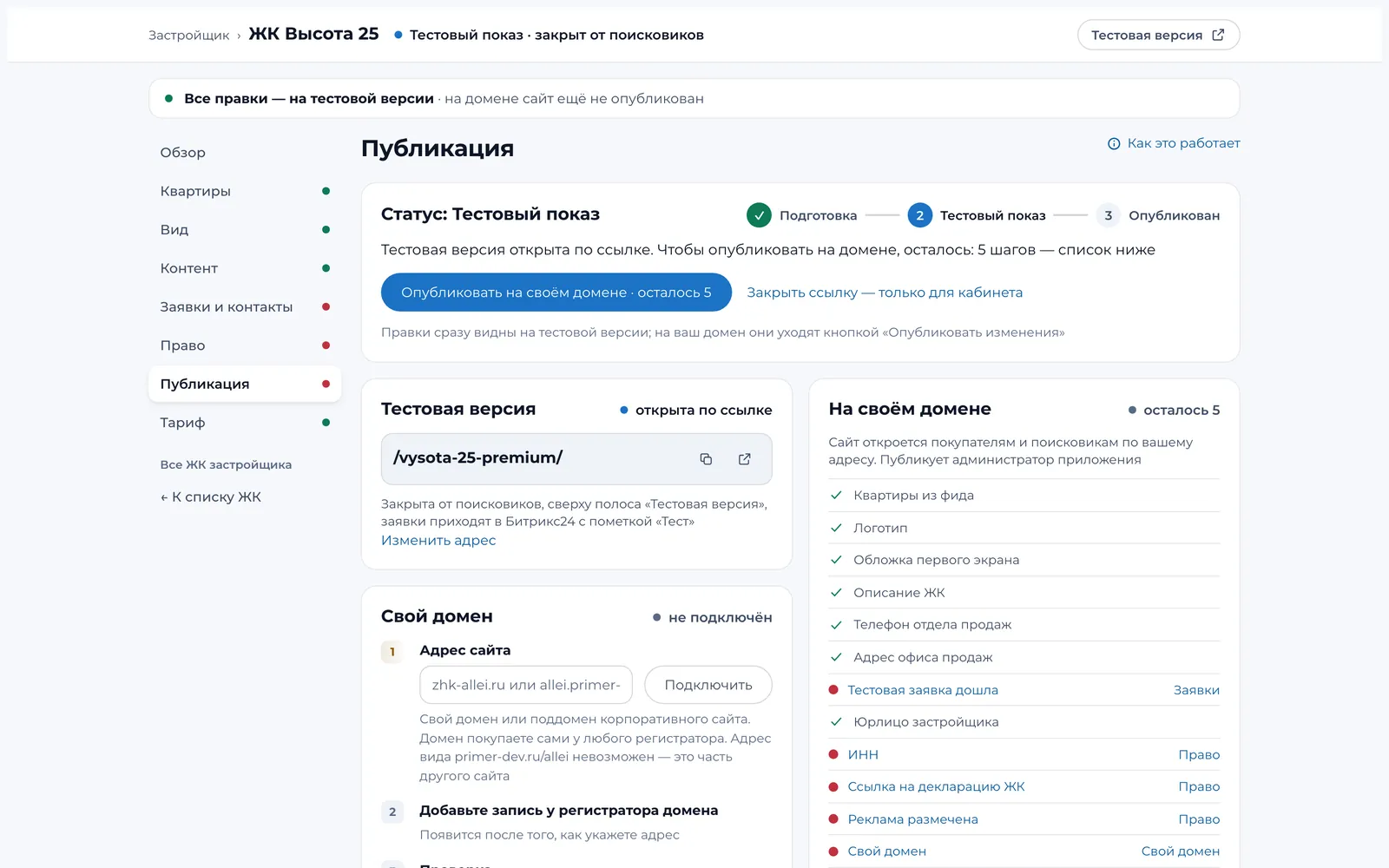Screen dimensions: 1389x868
Task: Click the "не подключён" status label
Action: tap(713, 617)
